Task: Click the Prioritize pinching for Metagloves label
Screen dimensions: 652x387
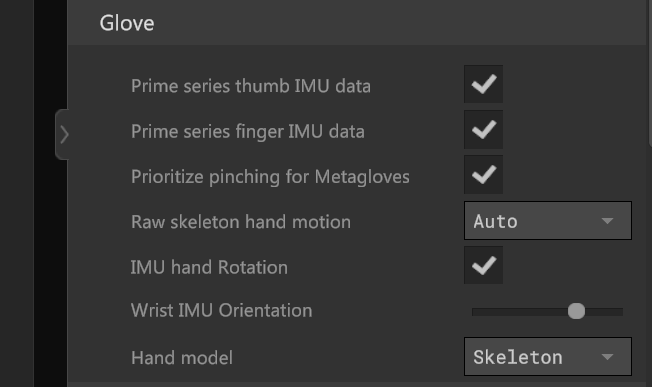Action: pyautogui.click(x=270, y=177)
